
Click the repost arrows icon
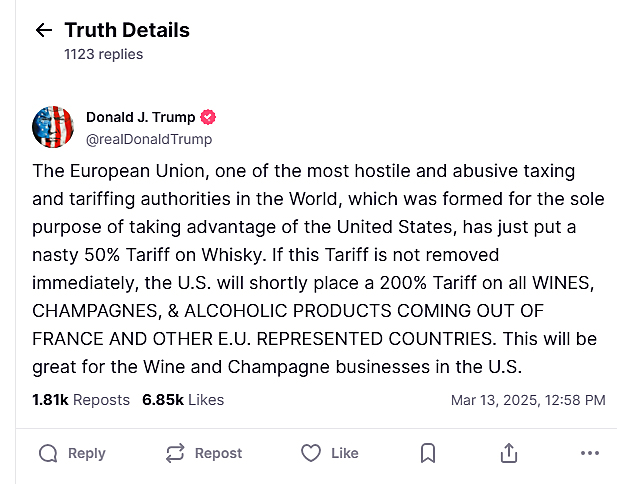pos(175,454)
